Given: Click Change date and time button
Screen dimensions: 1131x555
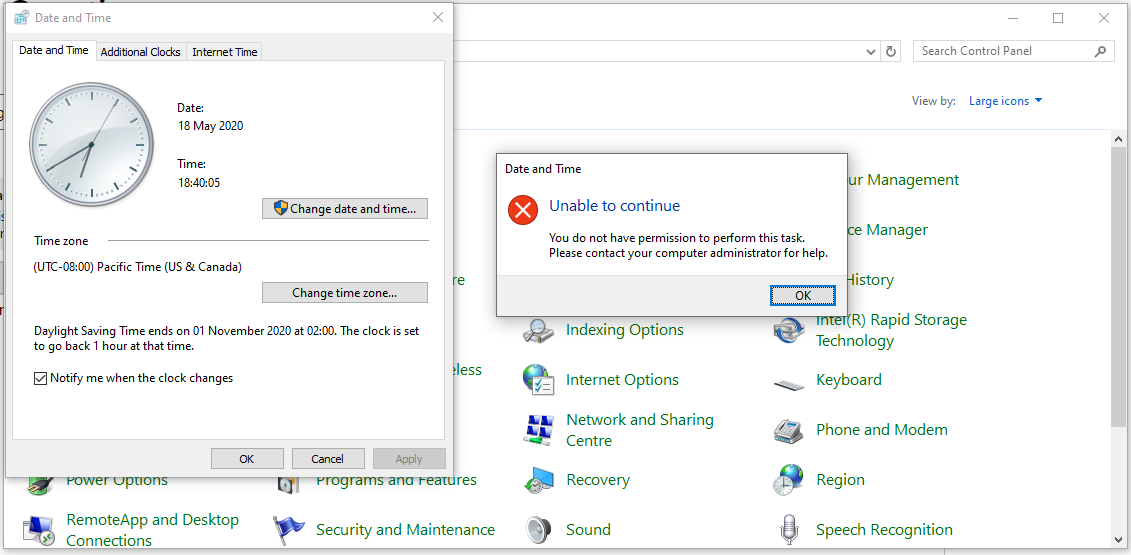Looking at the screenshot, I should tap(345, 209).
